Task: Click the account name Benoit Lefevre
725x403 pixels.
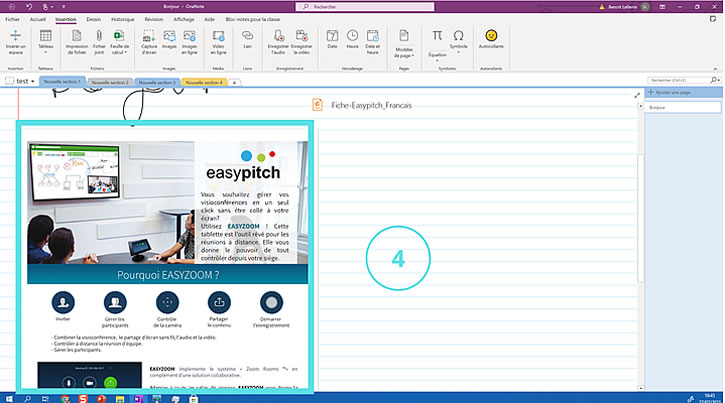Action: tap(622, 7)
